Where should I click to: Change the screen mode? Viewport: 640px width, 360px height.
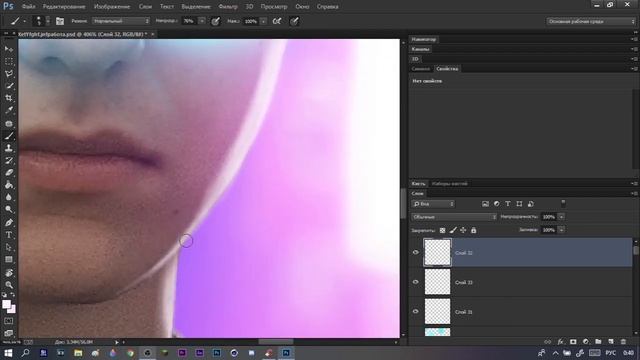click(x=9, y=333)
